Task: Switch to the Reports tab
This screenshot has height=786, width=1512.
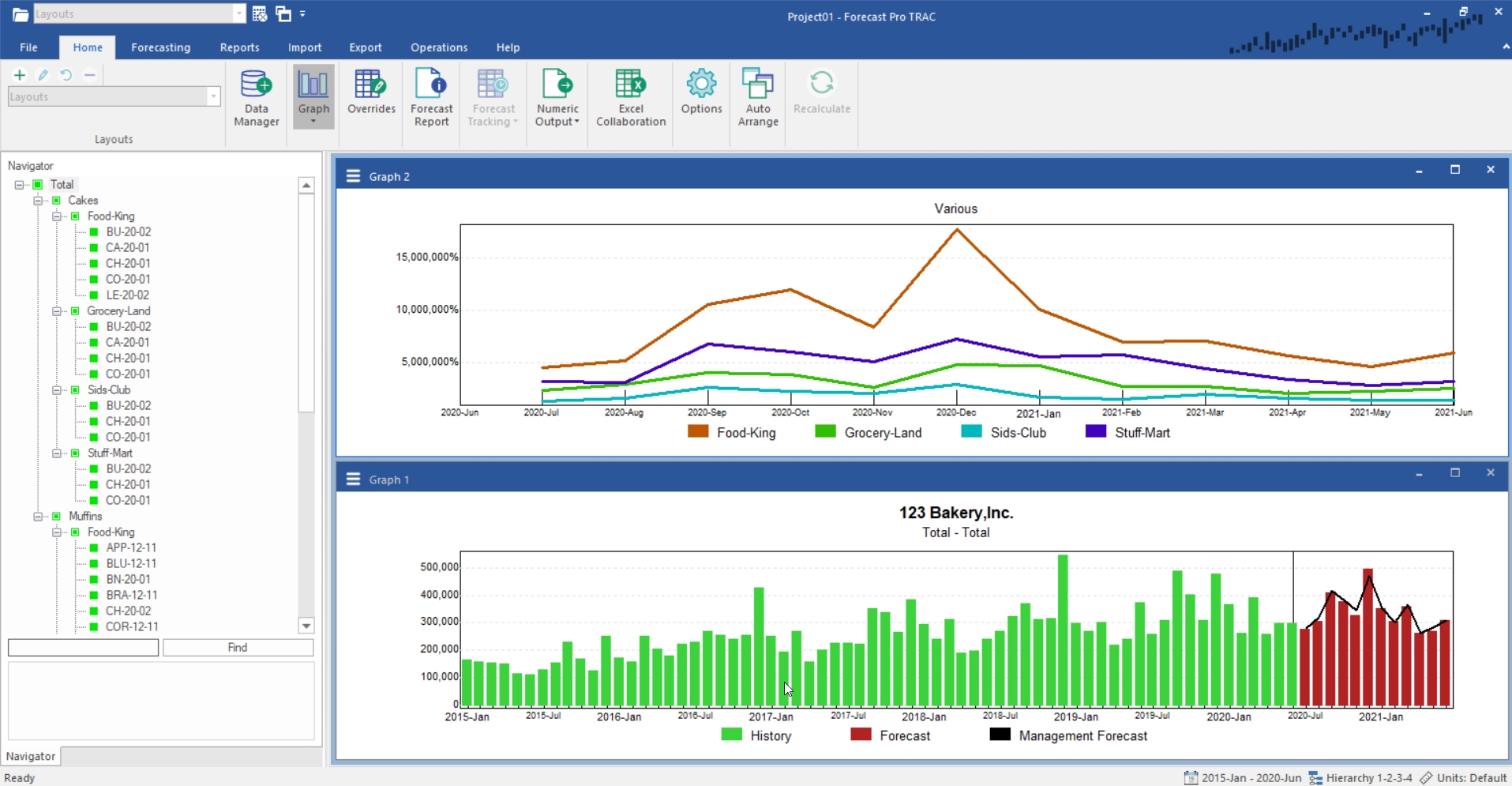Action: pyautogui.click(x=239, y=47)
